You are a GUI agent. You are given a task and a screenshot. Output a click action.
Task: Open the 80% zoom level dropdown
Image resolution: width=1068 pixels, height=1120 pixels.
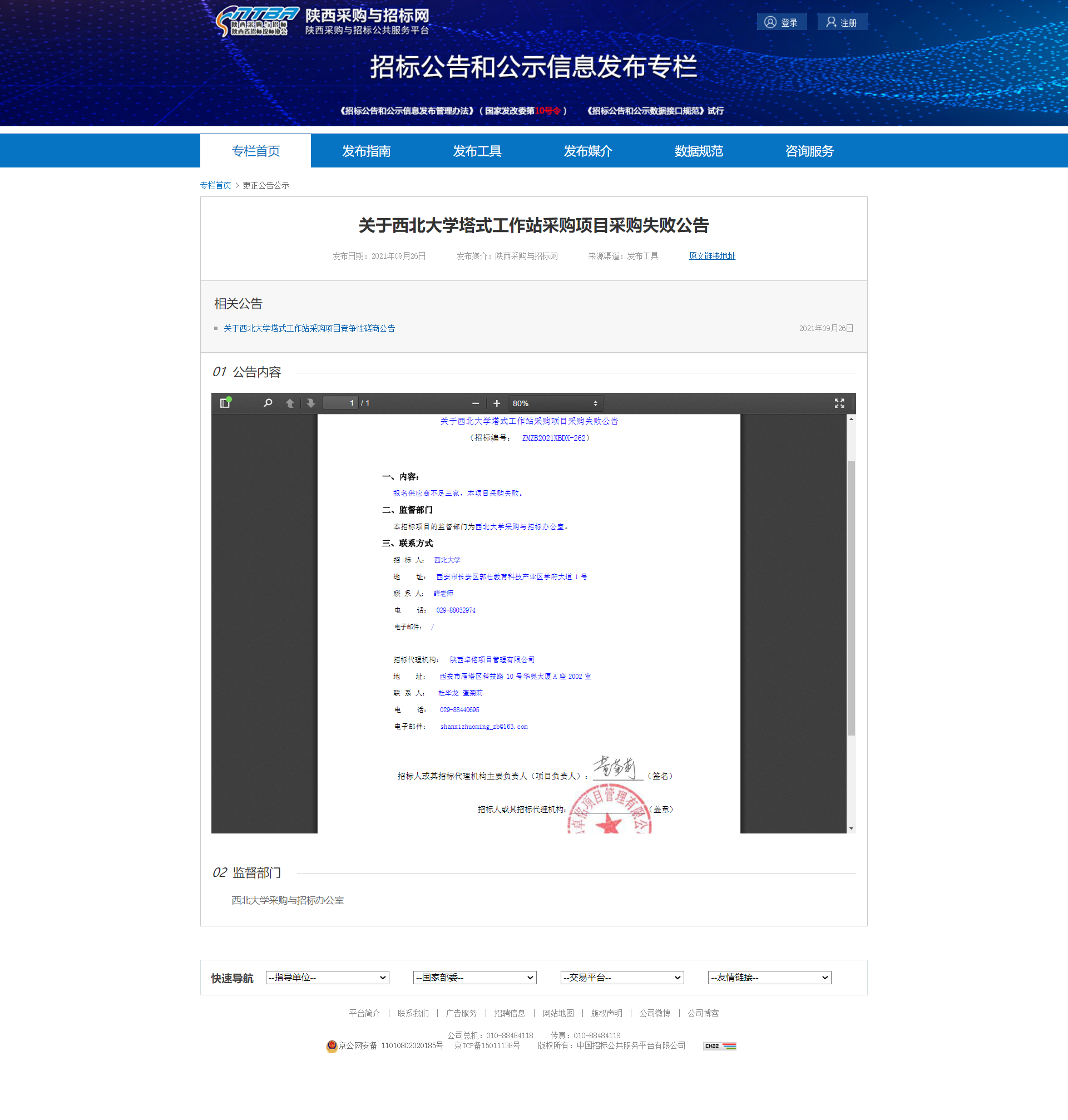click(555, 403)
